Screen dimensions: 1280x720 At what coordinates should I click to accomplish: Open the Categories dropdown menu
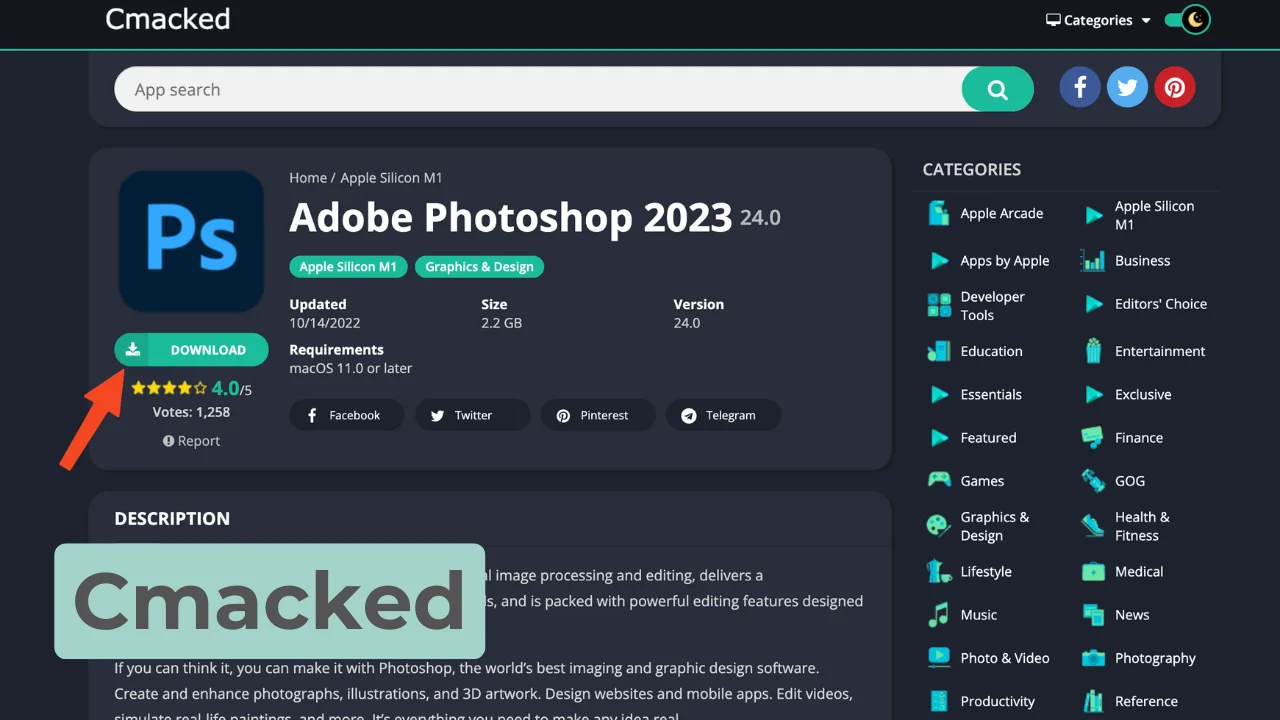click(x=1098, y=20)
